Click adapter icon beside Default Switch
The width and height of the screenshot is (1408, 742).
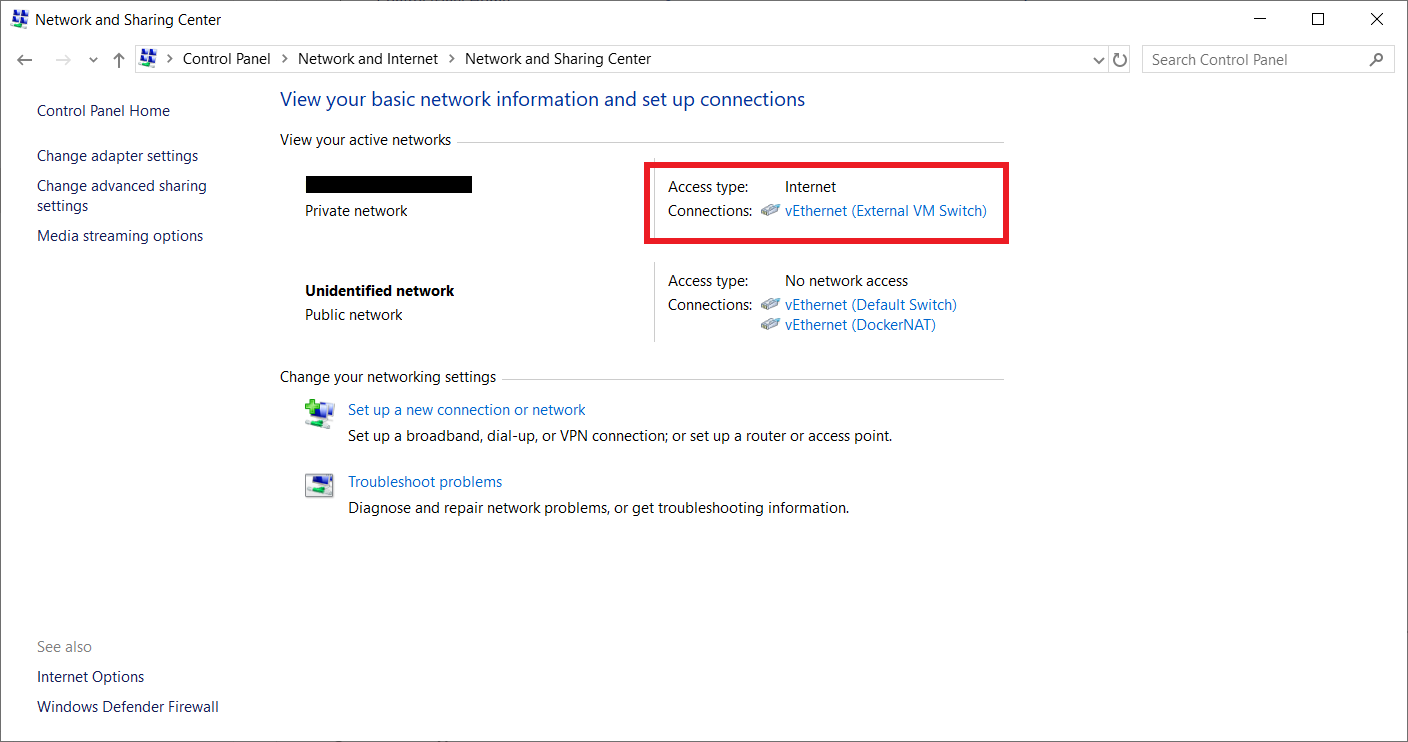(770, 304)
